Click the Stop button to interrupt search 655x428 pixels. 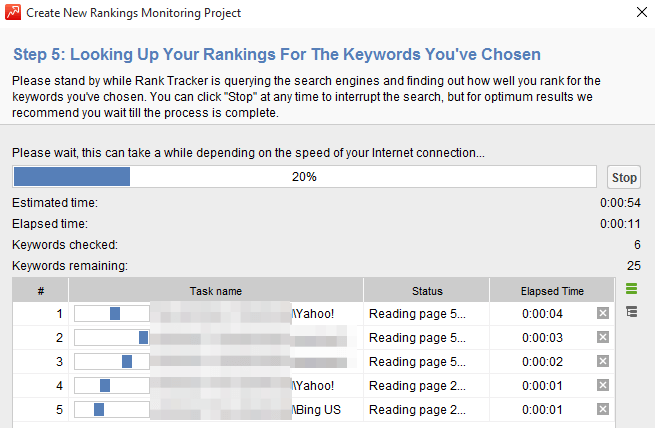tap(624, 177)
